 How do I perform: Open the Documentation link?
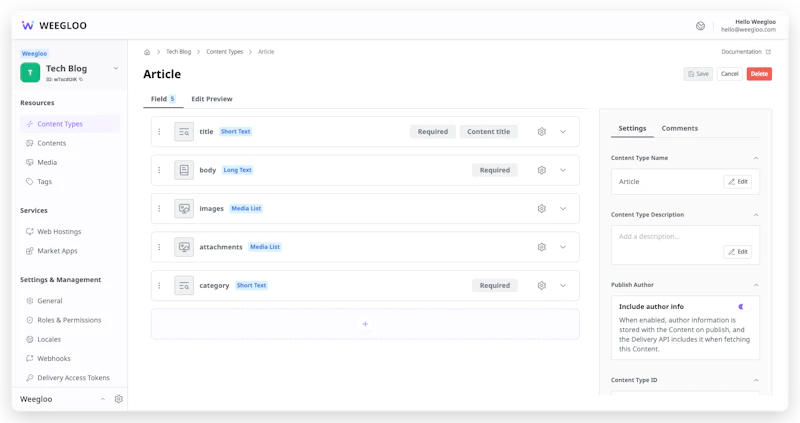746,52
